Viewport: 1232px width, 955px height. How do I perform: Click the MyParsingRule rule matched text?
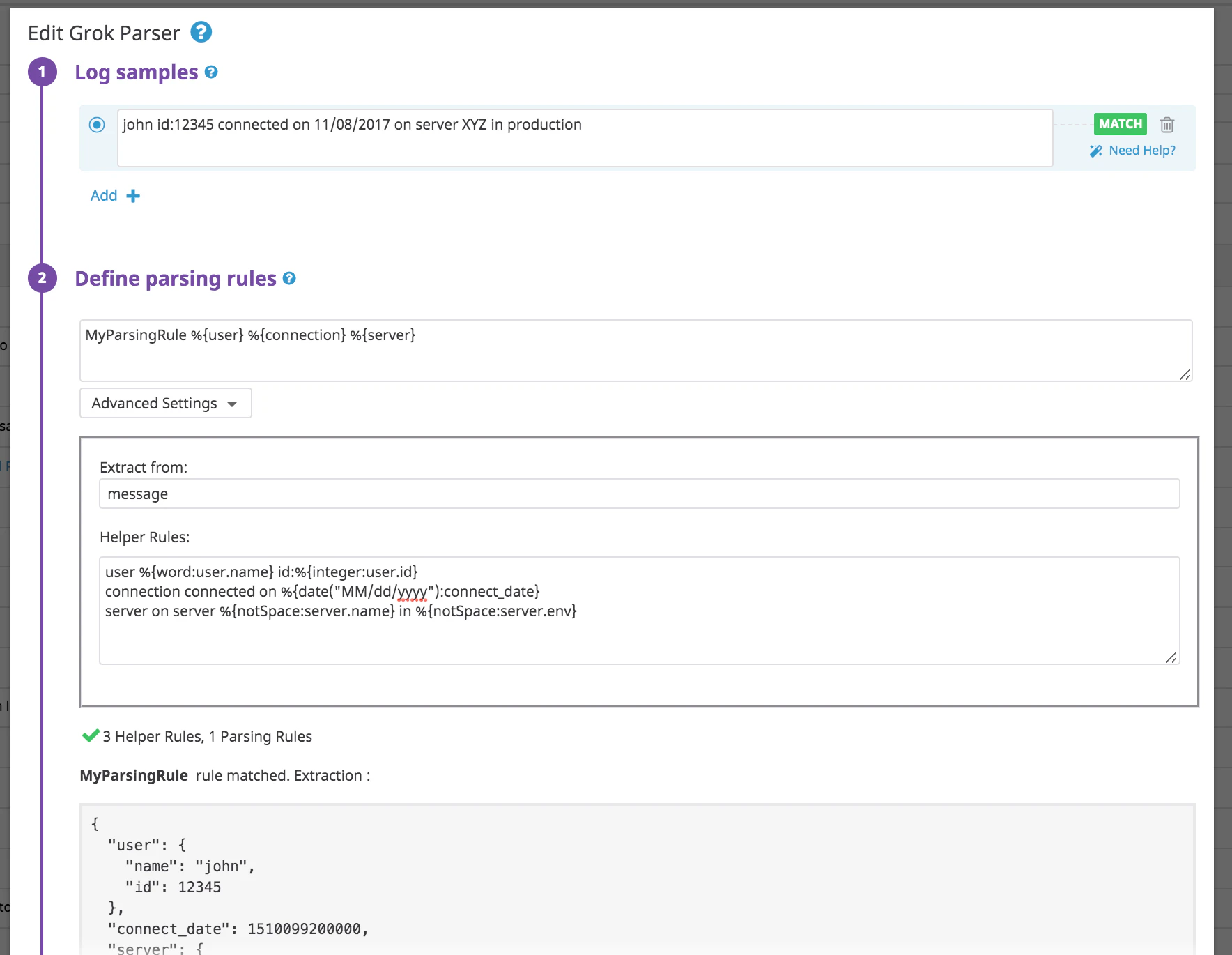(x=225, y=776)
